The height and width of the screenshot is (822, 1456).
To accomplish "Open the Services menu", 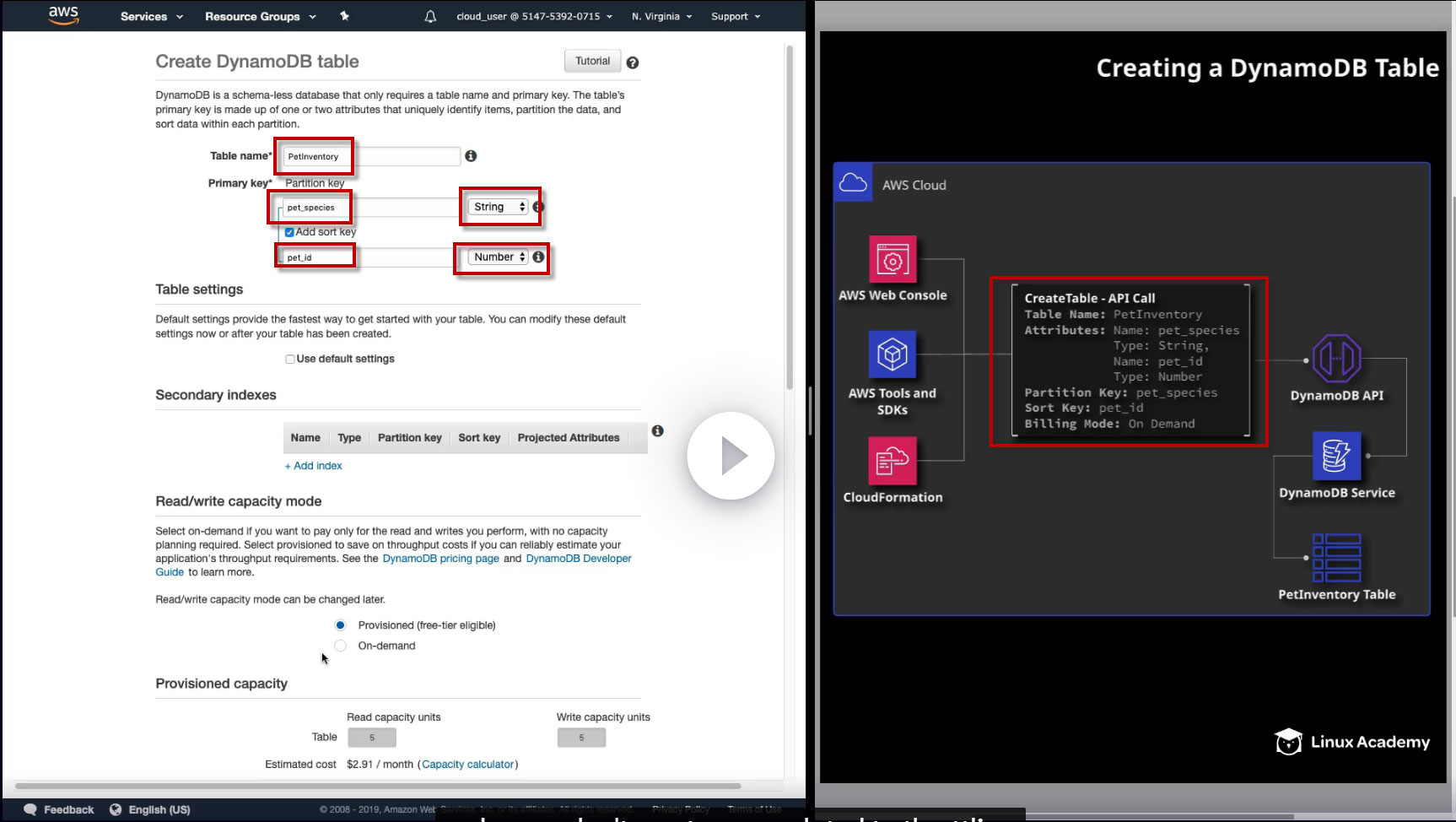I will pyautogui.click(x=152, y=16).
